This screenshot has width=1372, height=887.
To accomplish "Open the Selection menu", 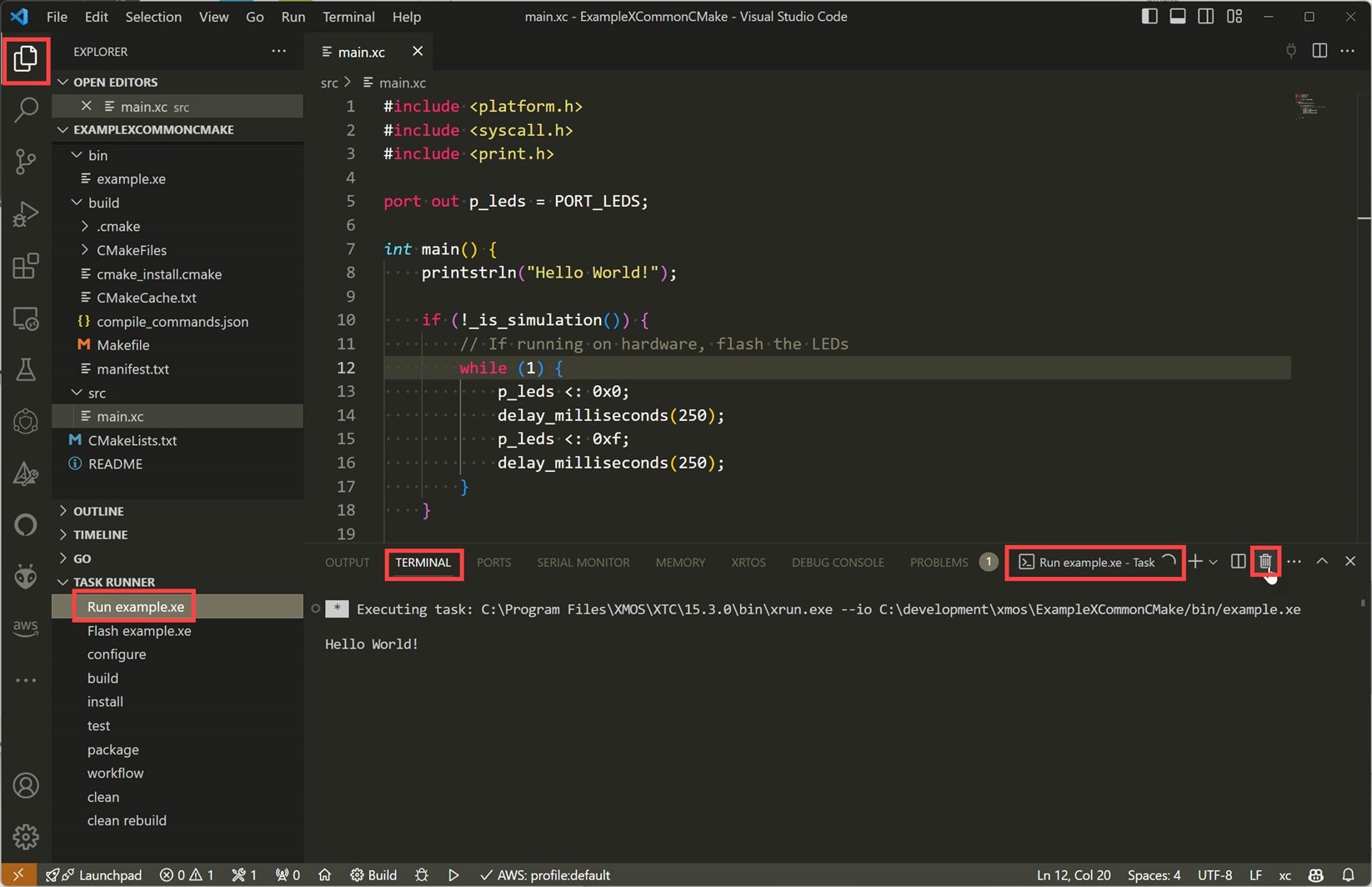I will (153, 17).
